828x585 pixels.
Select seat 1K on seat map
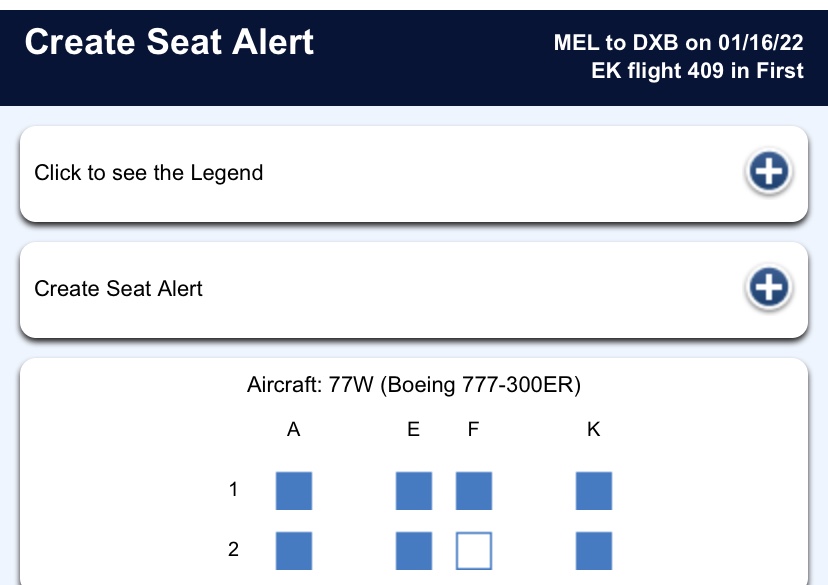tap(594, 491)
